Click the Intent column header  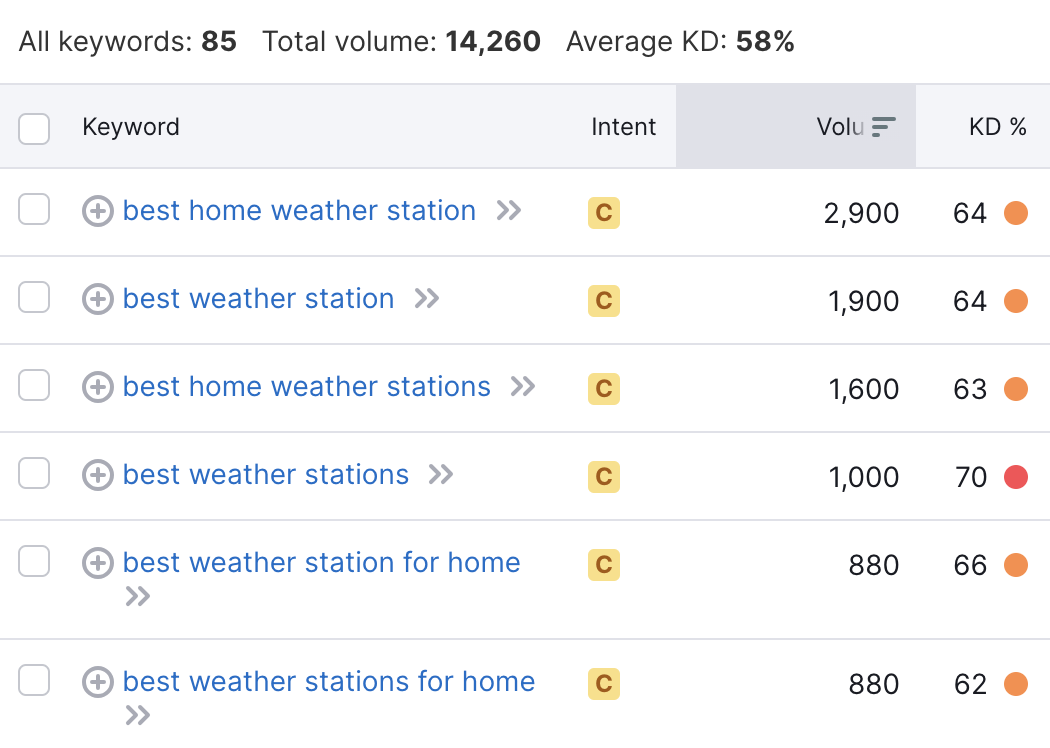(x=623, y=127)
